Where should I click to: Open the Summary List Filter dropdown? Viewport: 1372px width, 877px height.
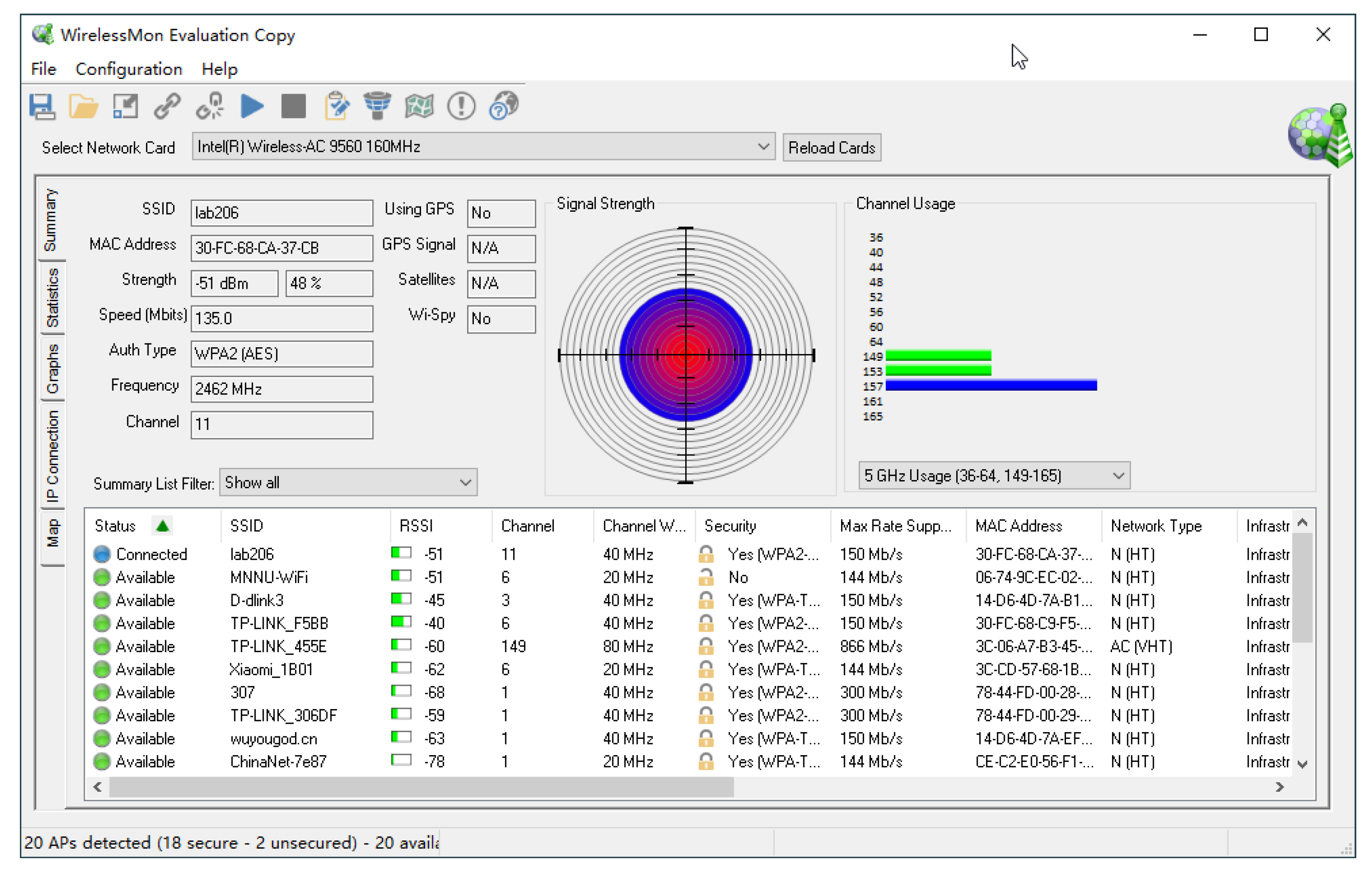(465, 483)
